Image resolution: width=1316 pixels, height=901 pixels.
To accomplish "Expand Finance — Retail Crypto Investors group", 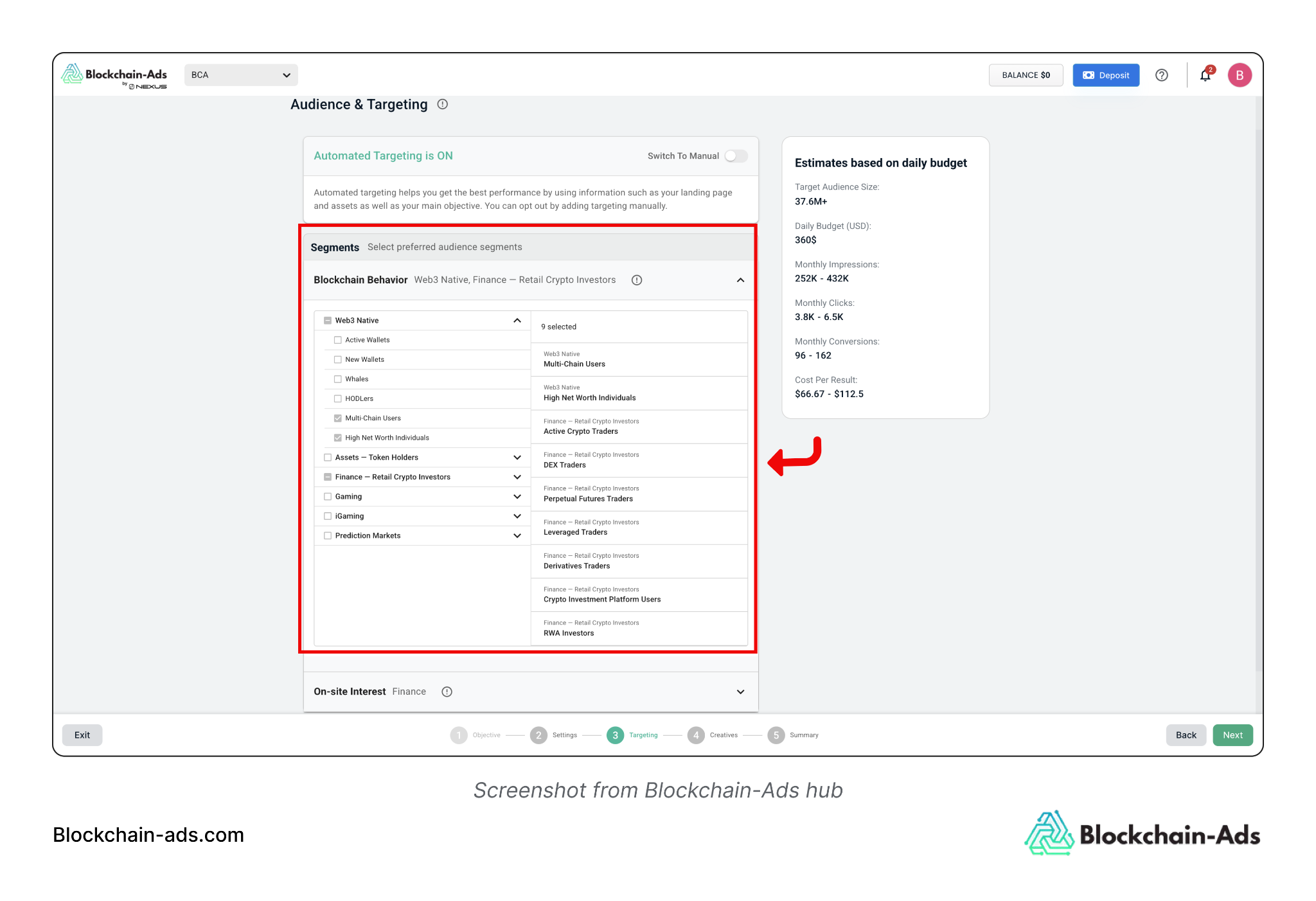I will coord(517,477).
